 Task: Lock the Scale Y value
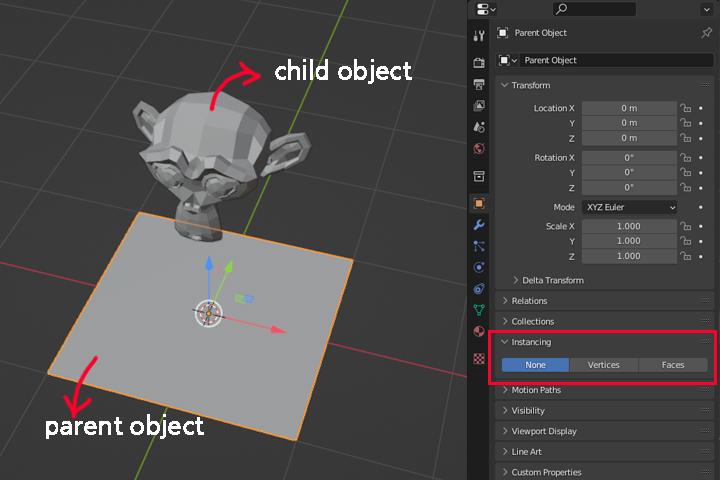(x=686, y=241)
